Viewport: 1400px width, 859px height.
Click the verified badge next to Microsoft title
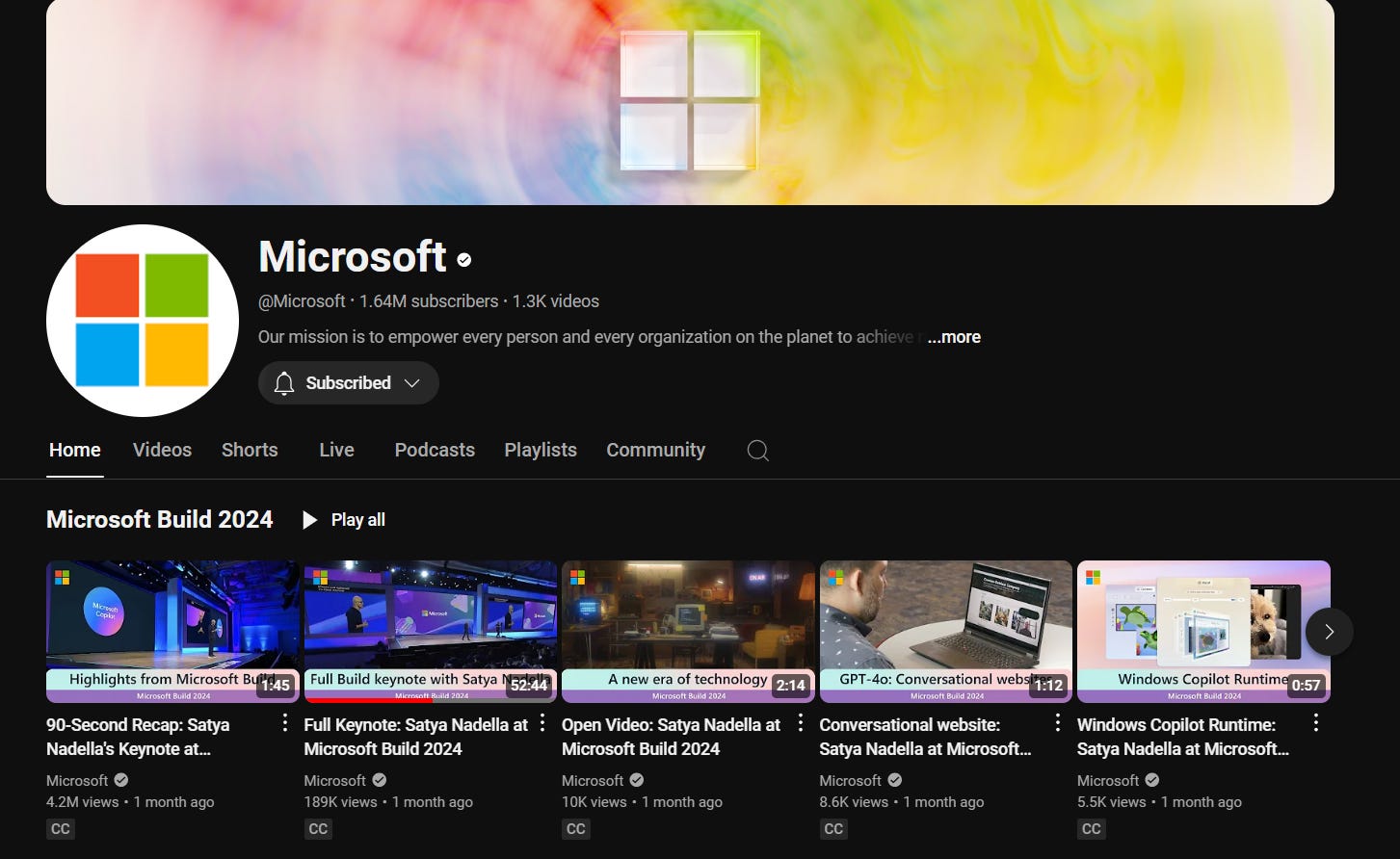464,259
